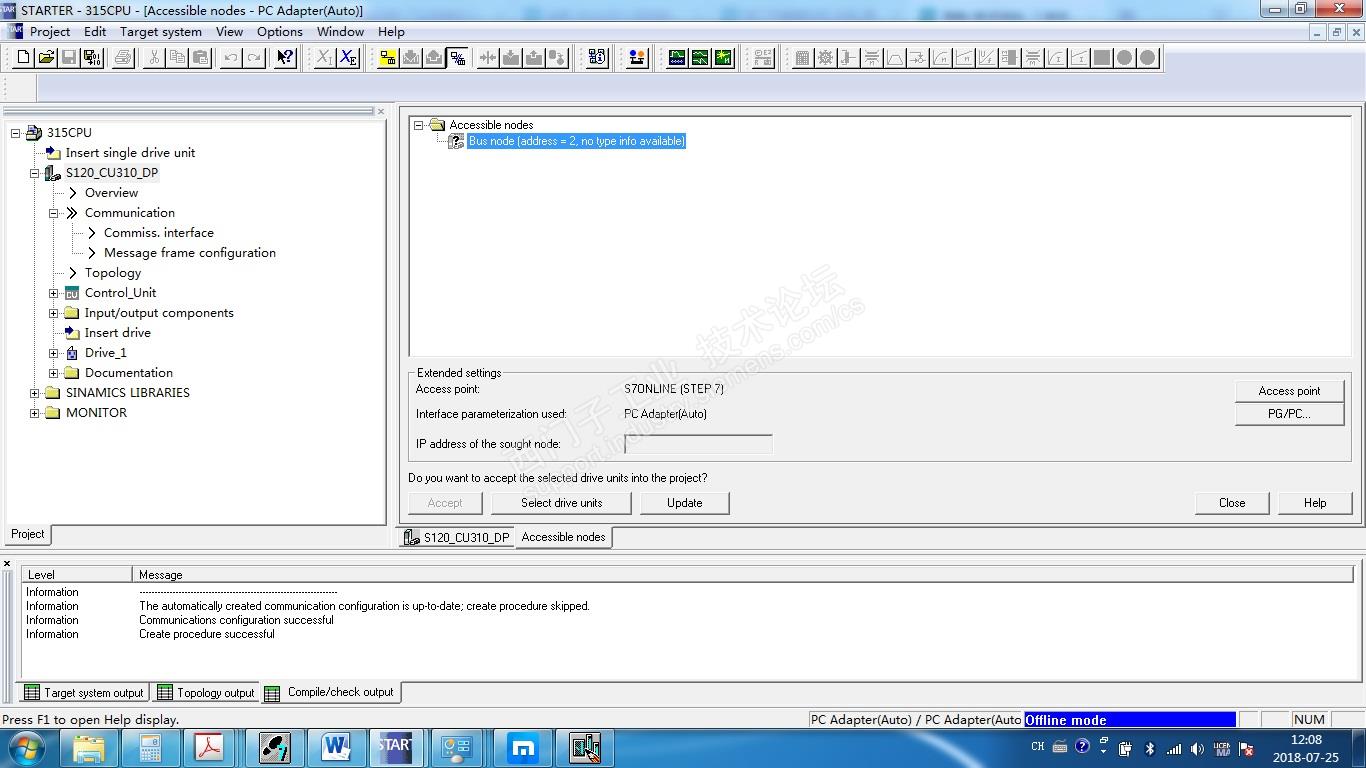Click the Redo arrow toolbar icon

[x=254, y=58]
